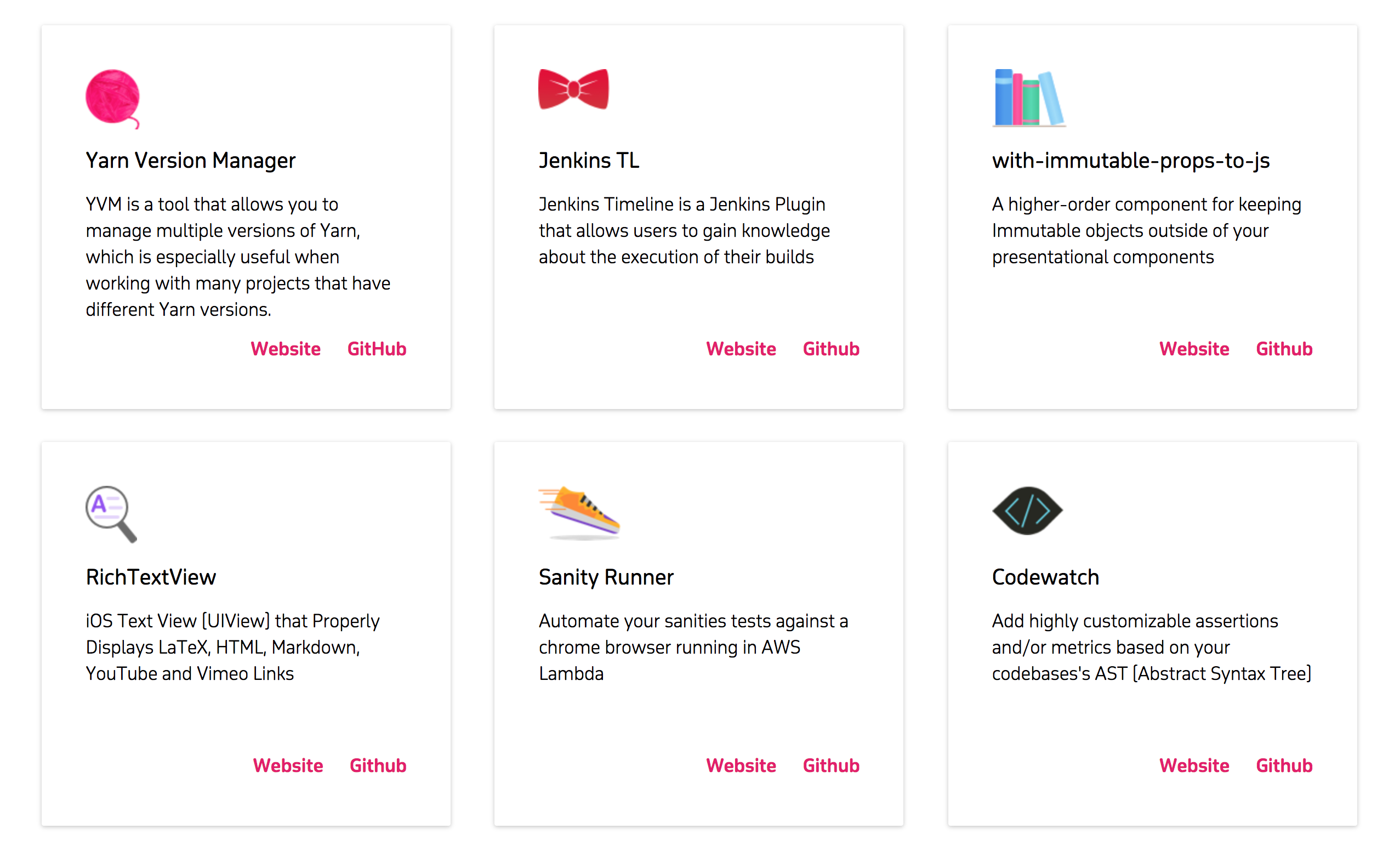The image size is (1400, 851).
Task: Select the Yarn Version Manager title
Action: click(x=190, y=160)
